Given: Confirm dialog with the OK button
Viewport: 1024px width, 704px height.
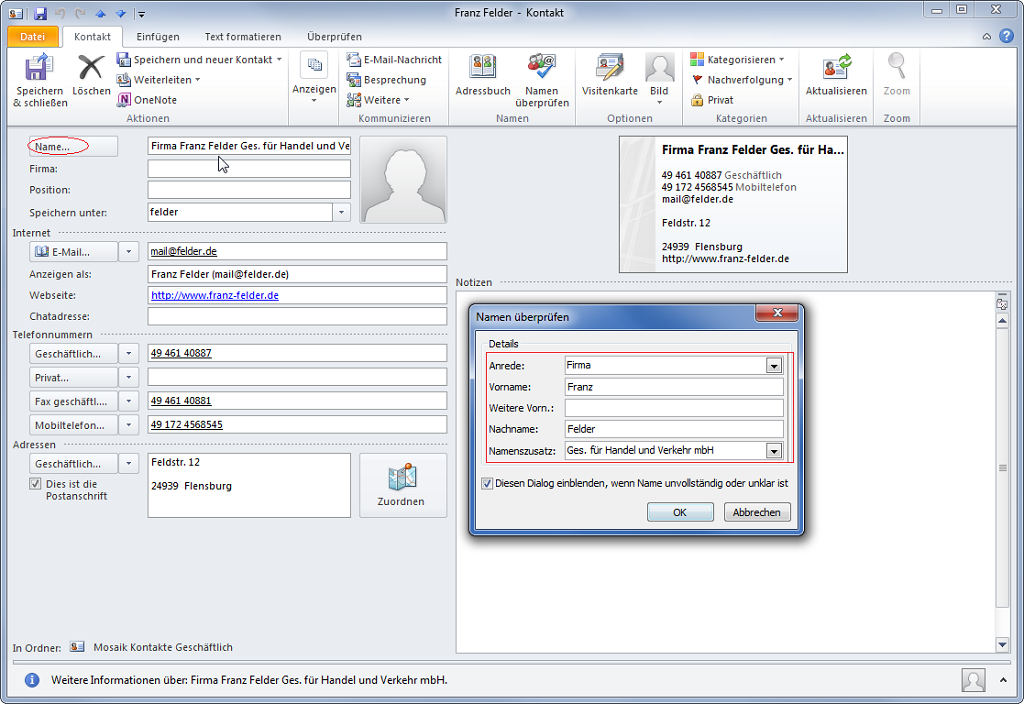Looking at the screenshot, I should point(679,512).
